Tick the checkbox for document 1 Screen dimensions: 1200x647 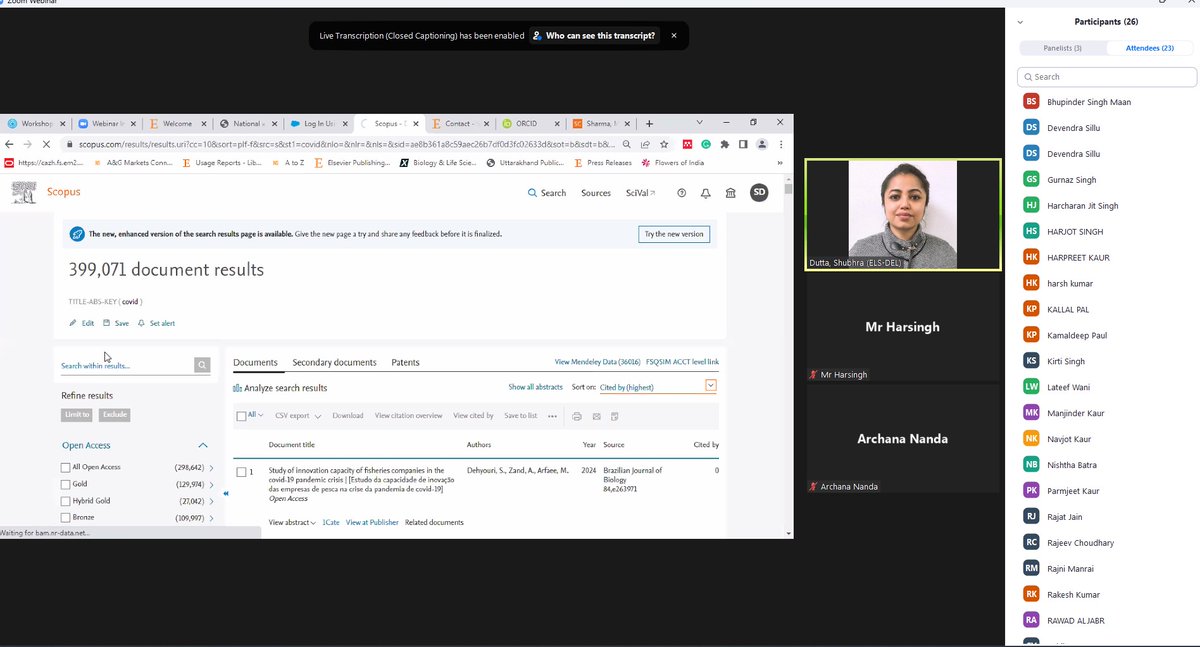(241, 471)
